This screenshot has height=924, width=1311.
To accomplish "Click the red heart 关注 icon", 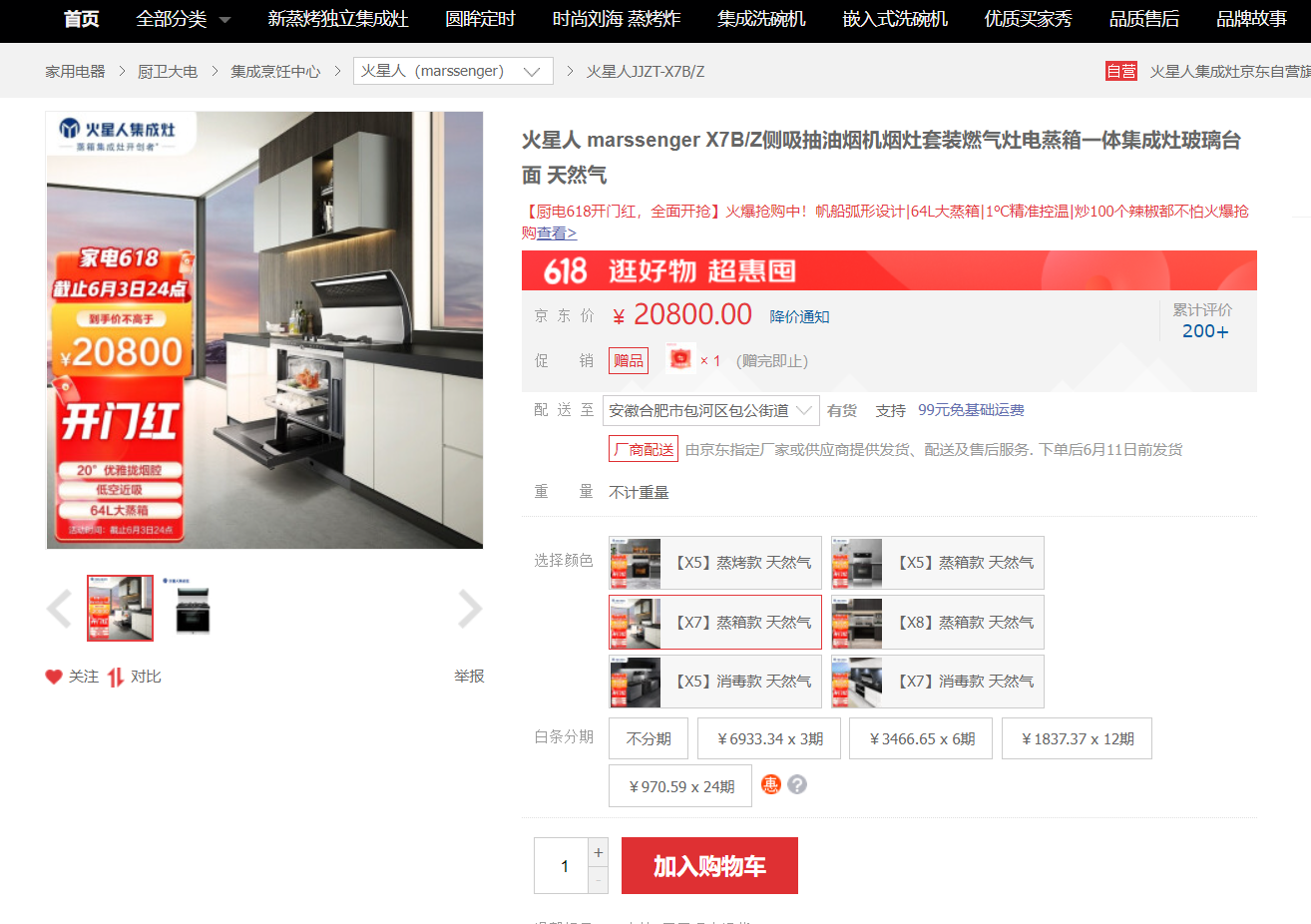I will [54, 677].
